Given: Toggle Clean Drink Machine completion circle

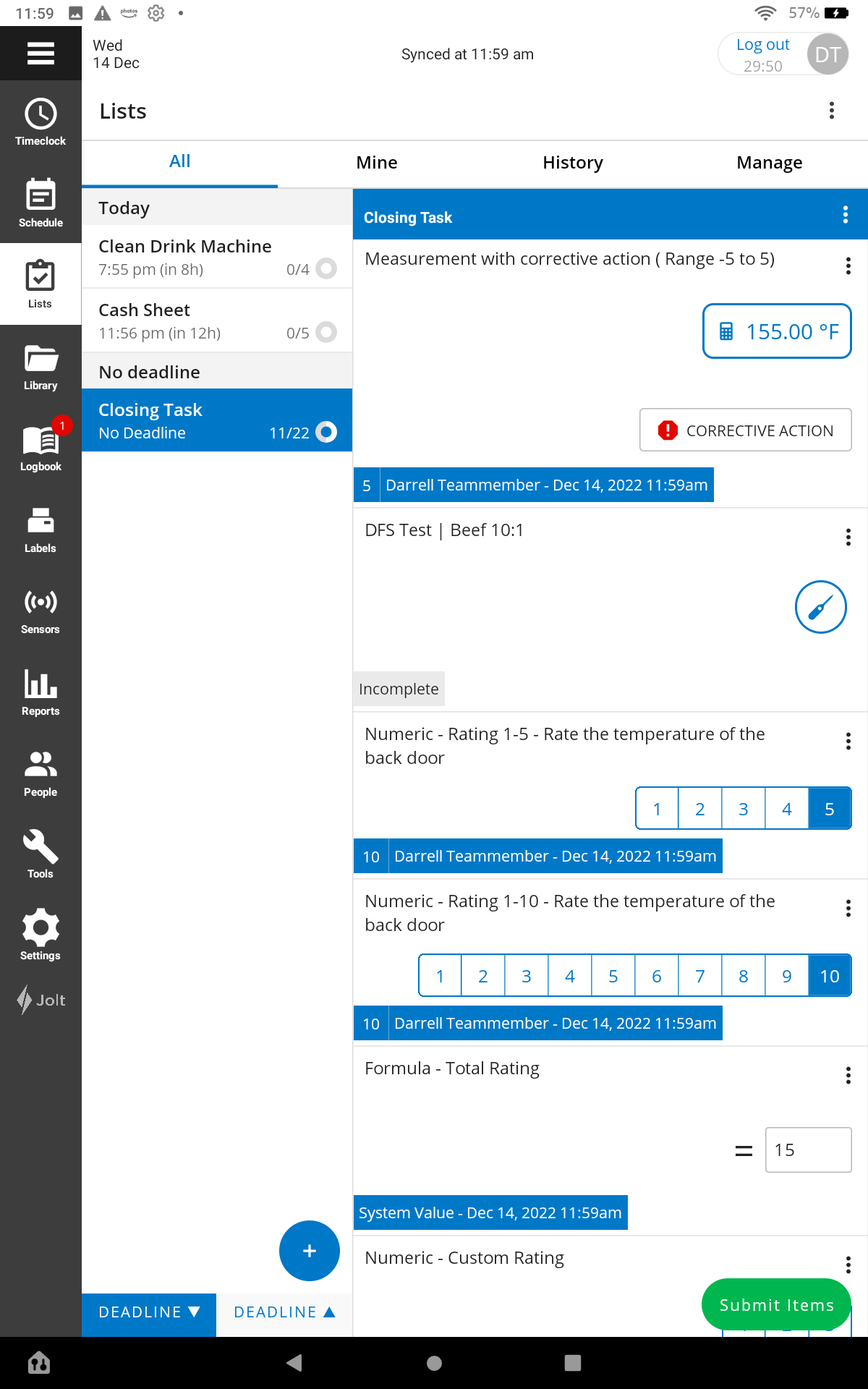Looking at the screenshot, I should click(326, 269).
